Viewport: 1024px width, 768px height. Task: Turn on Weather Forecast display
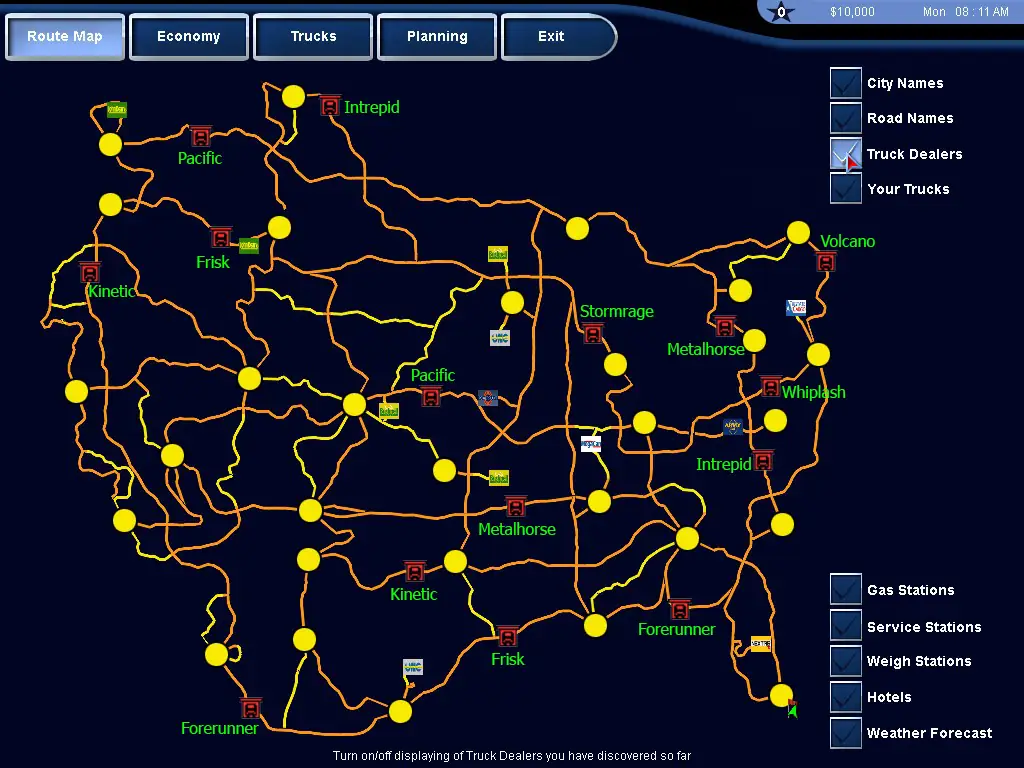click(x=846, y=733)
